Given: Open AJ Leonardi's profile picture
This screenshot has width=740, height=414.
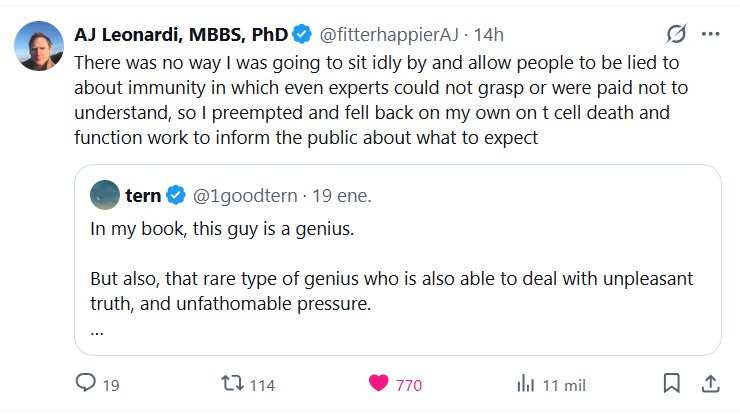Looking at the screenshot, I should tap(36, 45).
